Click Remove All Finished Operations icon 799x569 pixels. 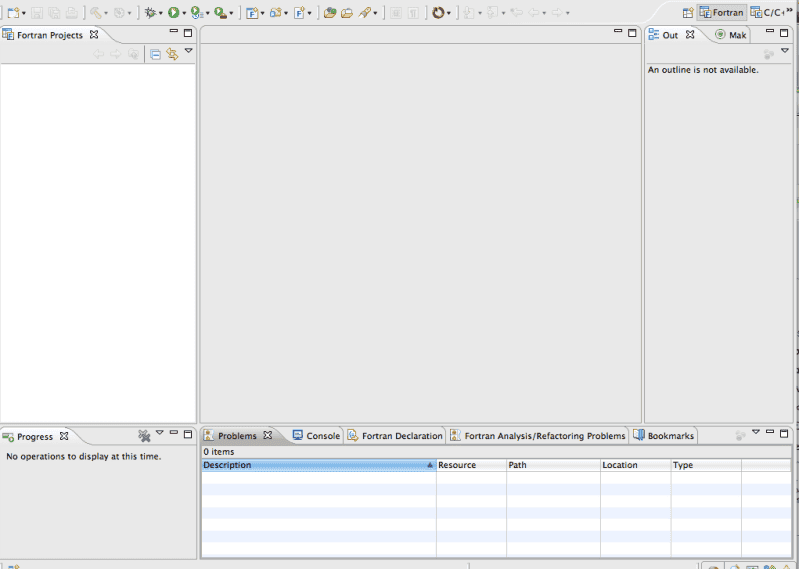point(144,435)
